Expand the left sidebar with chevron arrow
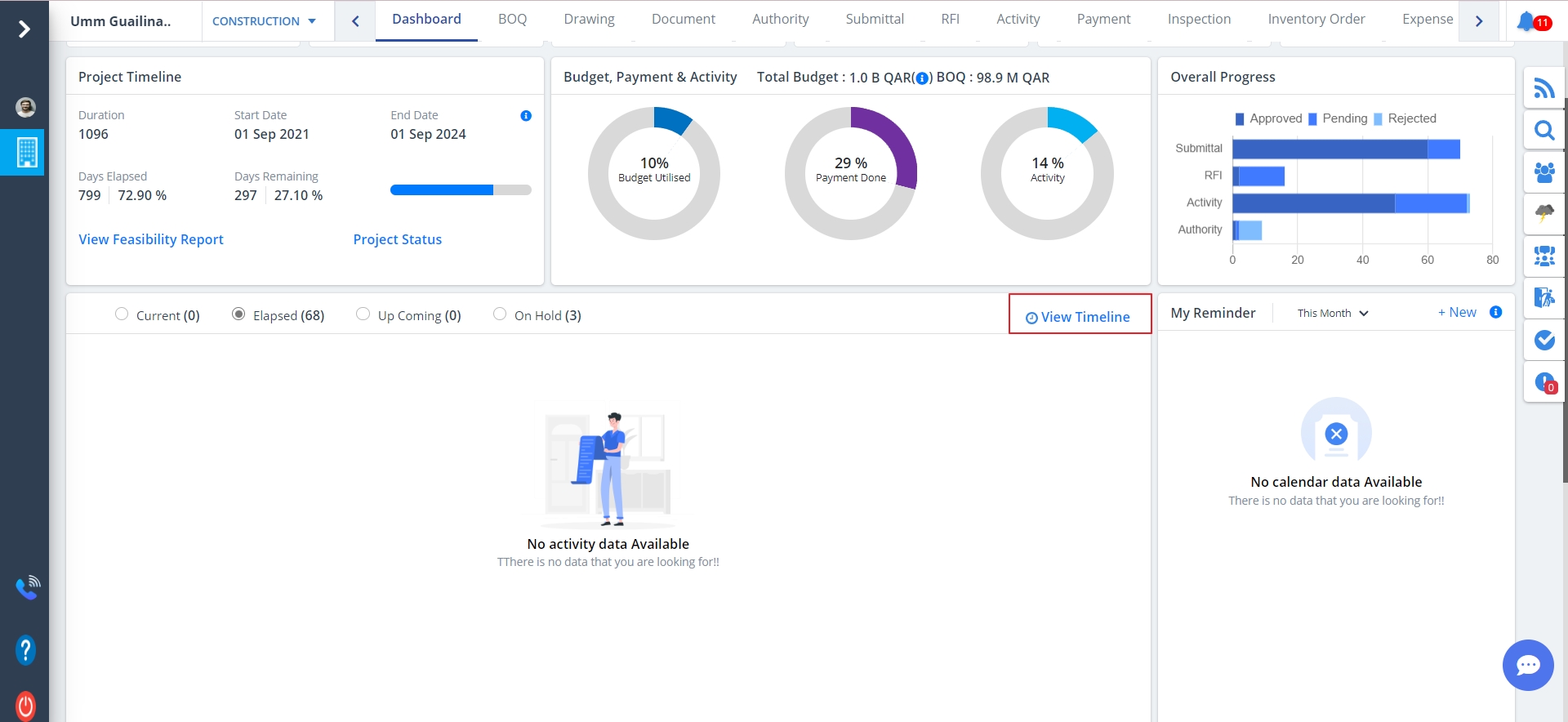1568x722 pixels. coord(24,29)
